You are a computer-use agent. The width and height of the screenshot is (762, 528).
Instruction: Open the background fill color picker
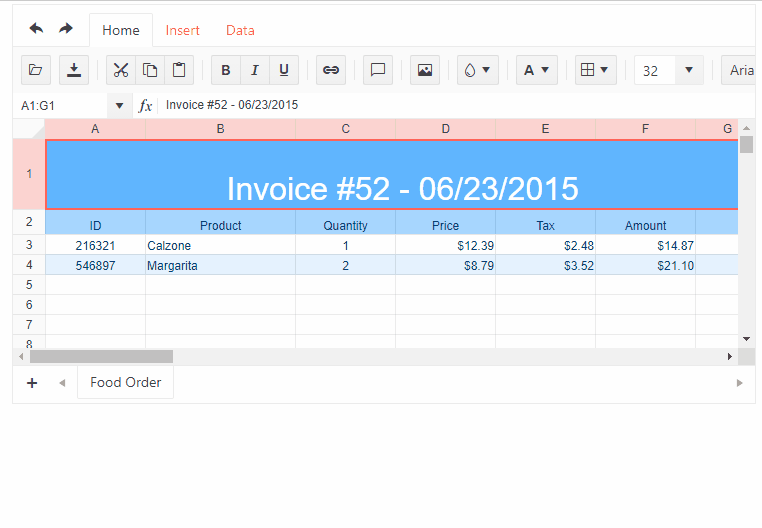(x=477, y=70)
